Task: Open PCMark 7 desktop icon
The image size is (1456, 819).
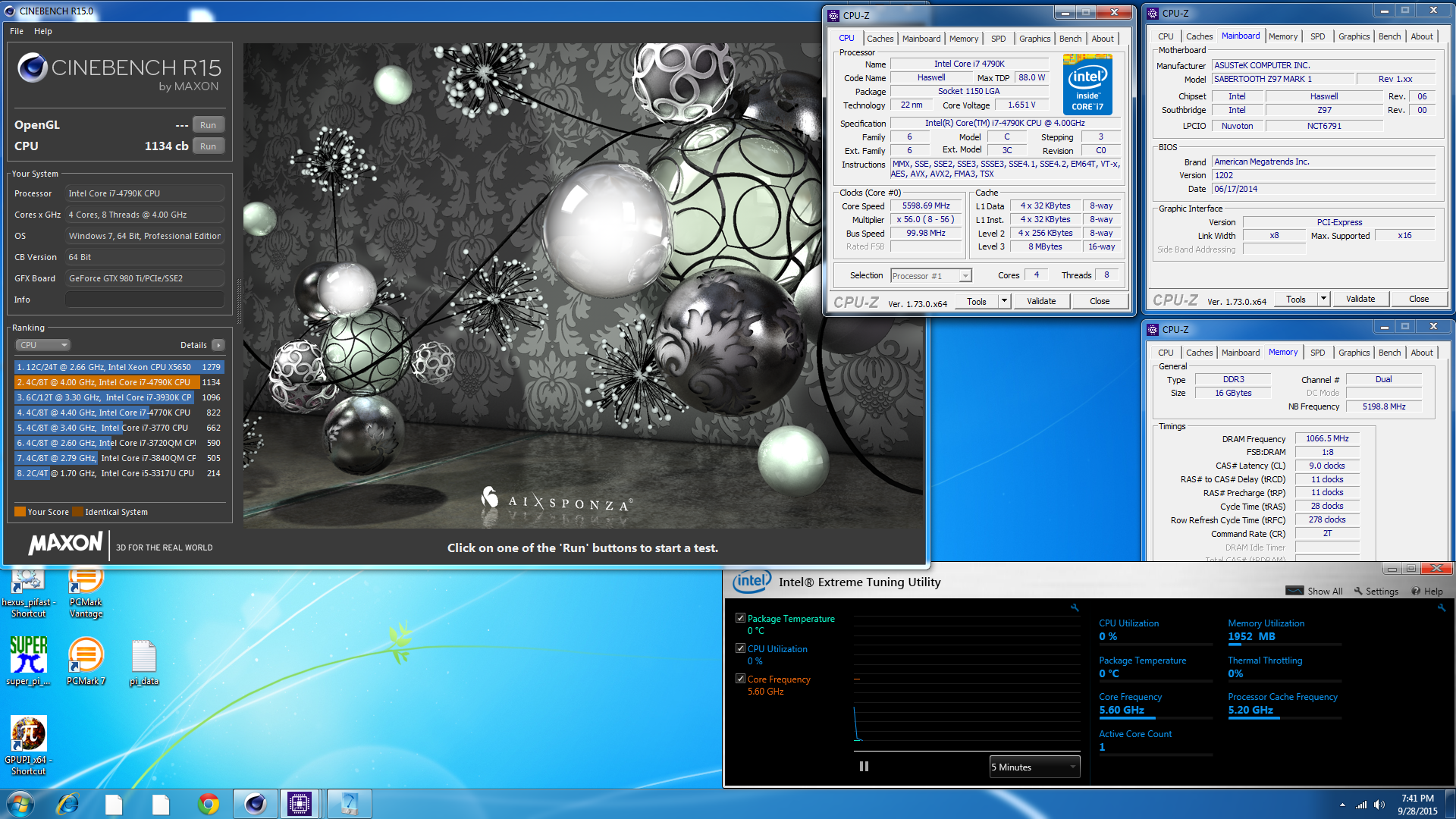Action: click(x=86, y=661)
